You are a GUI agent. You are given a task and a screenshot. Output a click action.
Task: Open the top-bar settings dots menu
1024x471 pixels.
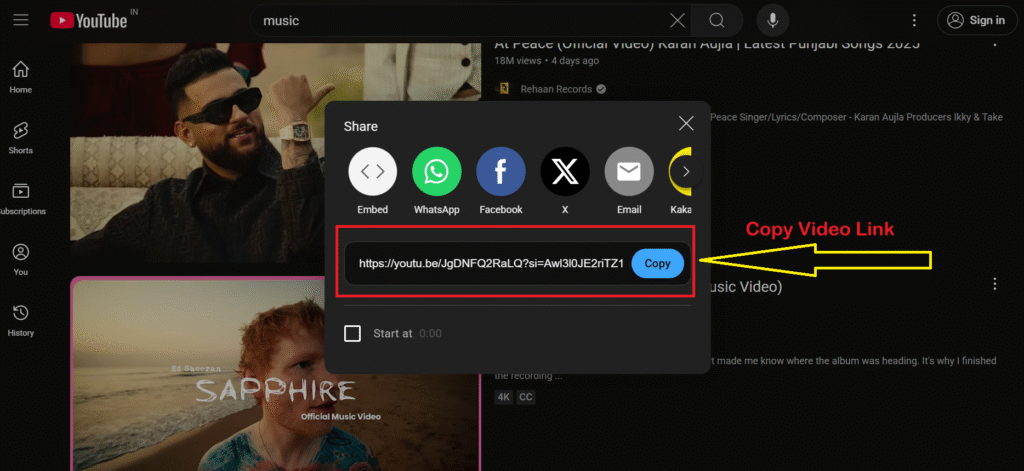pyautogui.click(x=914, y=21)
